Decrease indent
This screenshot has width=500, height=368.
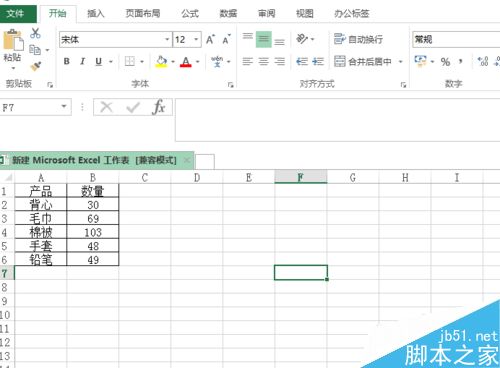[302, 61]
